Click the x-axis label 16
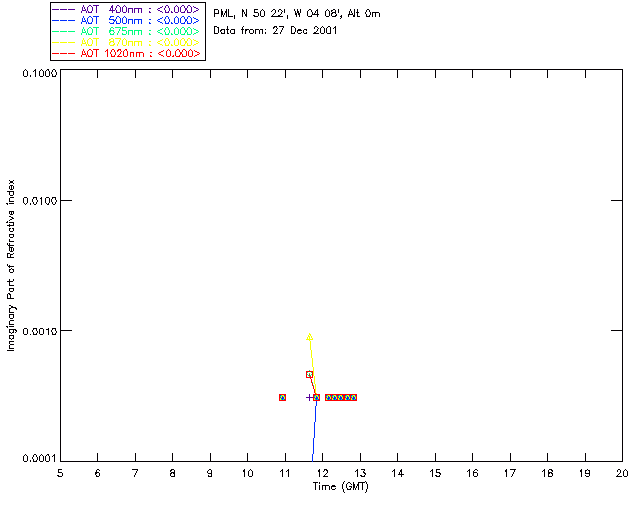The width and height of the screenshot is (640, 512). (x=472, y=473)
